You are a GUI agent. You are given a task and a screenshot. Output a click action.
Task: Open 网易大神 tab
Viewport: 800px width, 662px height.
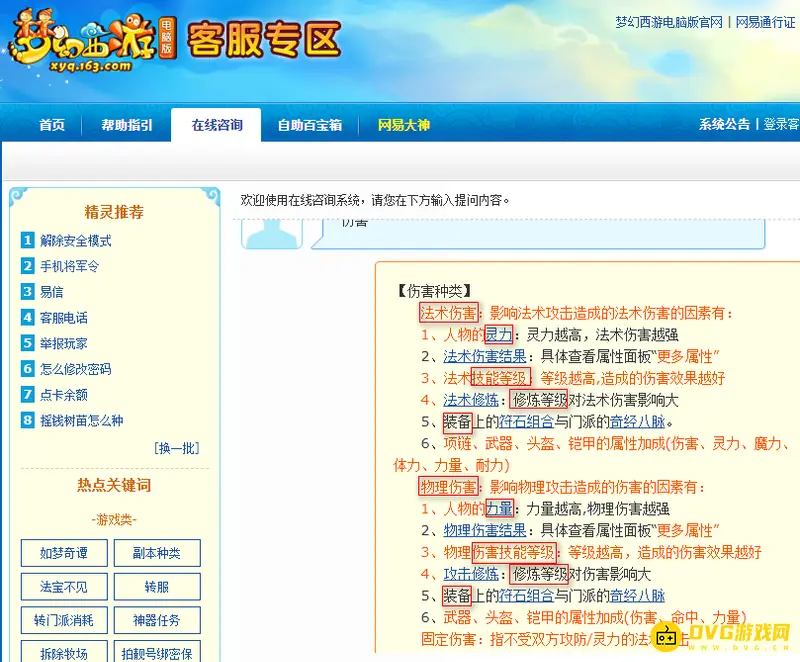coord(404,125)
